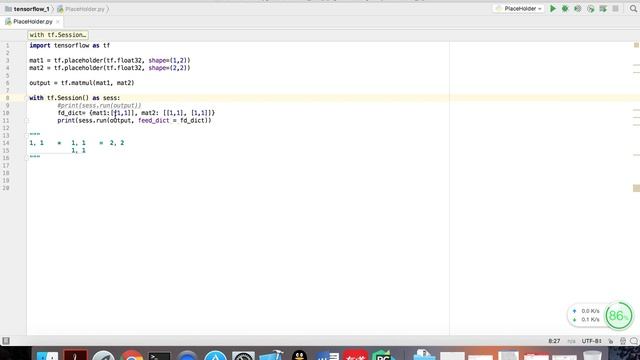
Task: Click line number 3 in the gutter
Action: point(7,60)
